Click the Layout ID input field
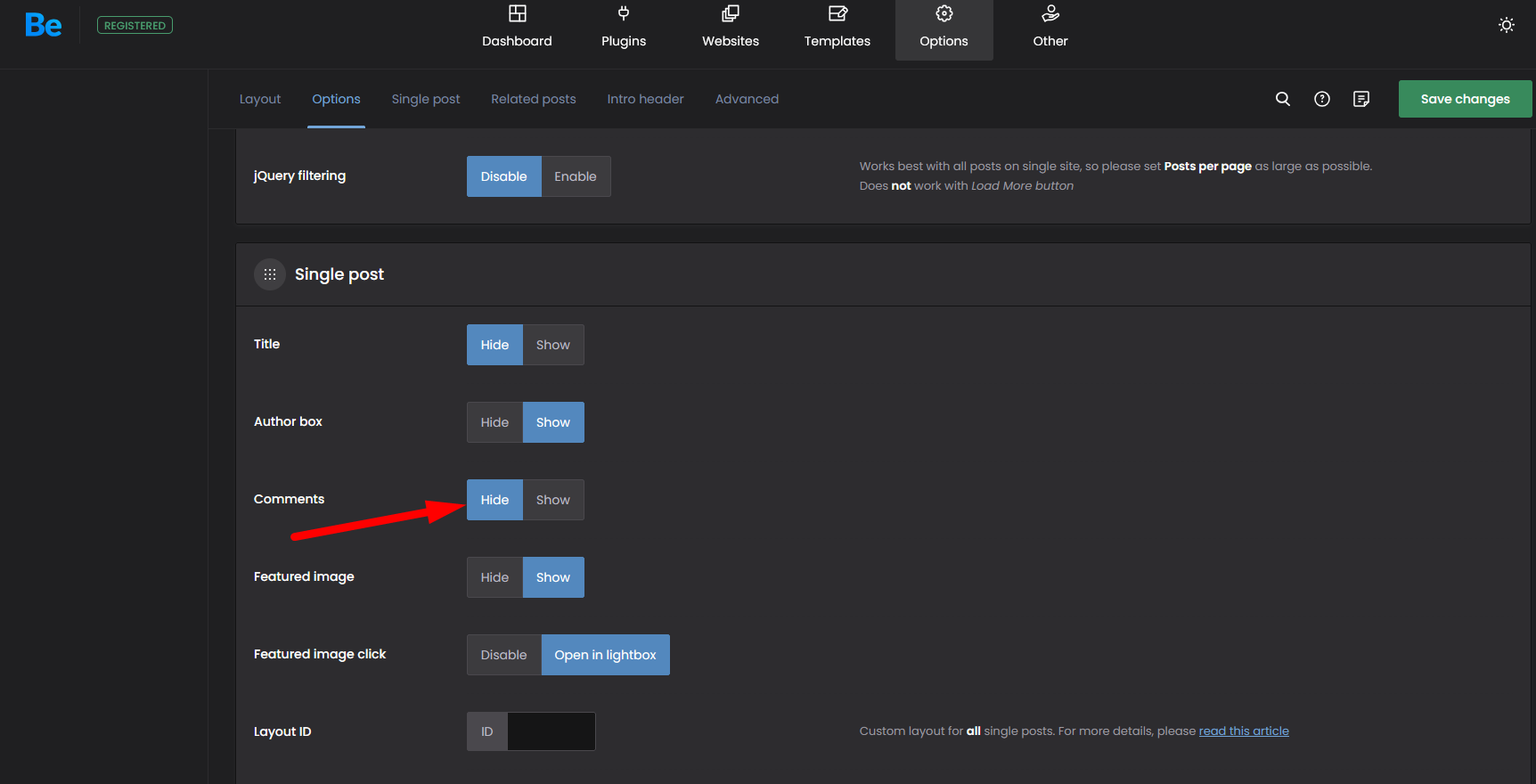1536x784 pixels. point(551,731)
